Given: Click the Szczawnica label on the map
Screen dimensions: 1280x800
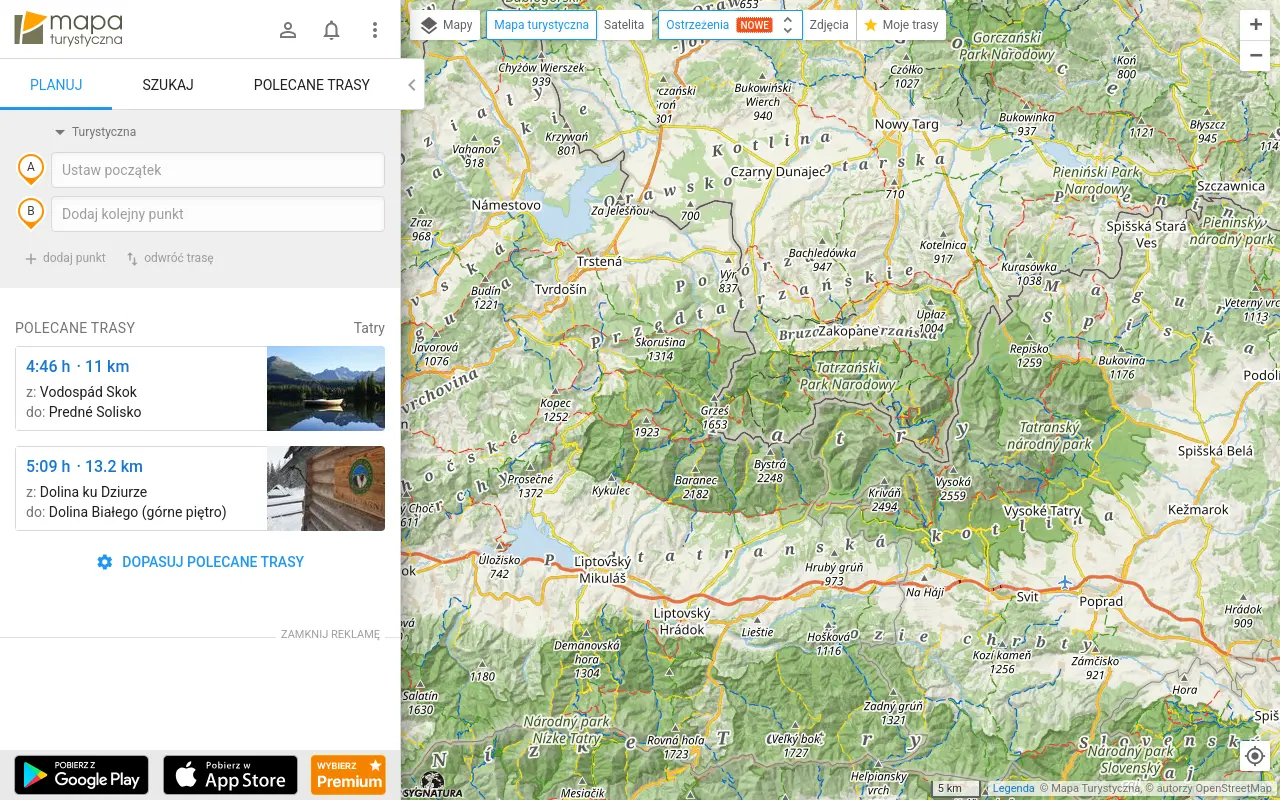Looking at the screenshot, I should (x=1230, y=186).
